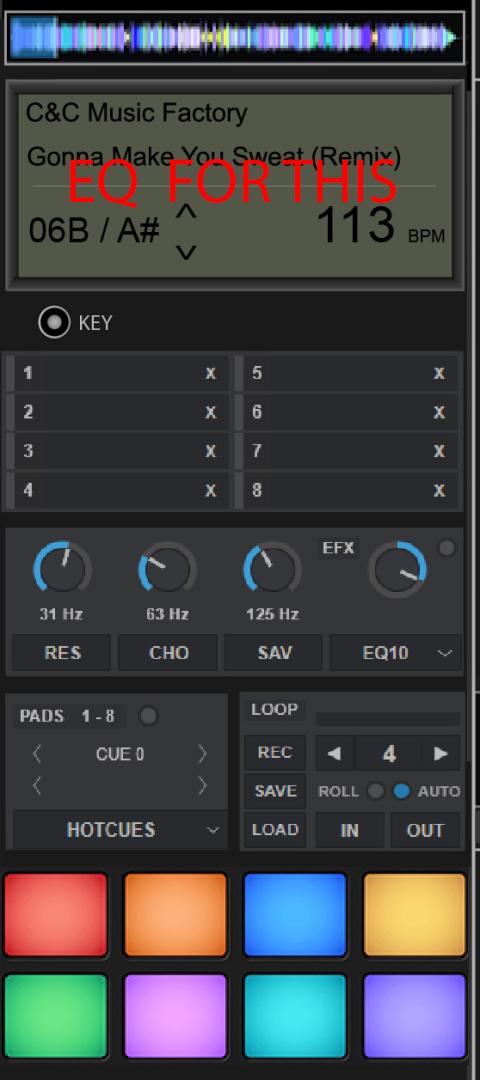480x1080 pixels.
Task: Halve loop length with left triangle
Action: click(x=335, y=753)
